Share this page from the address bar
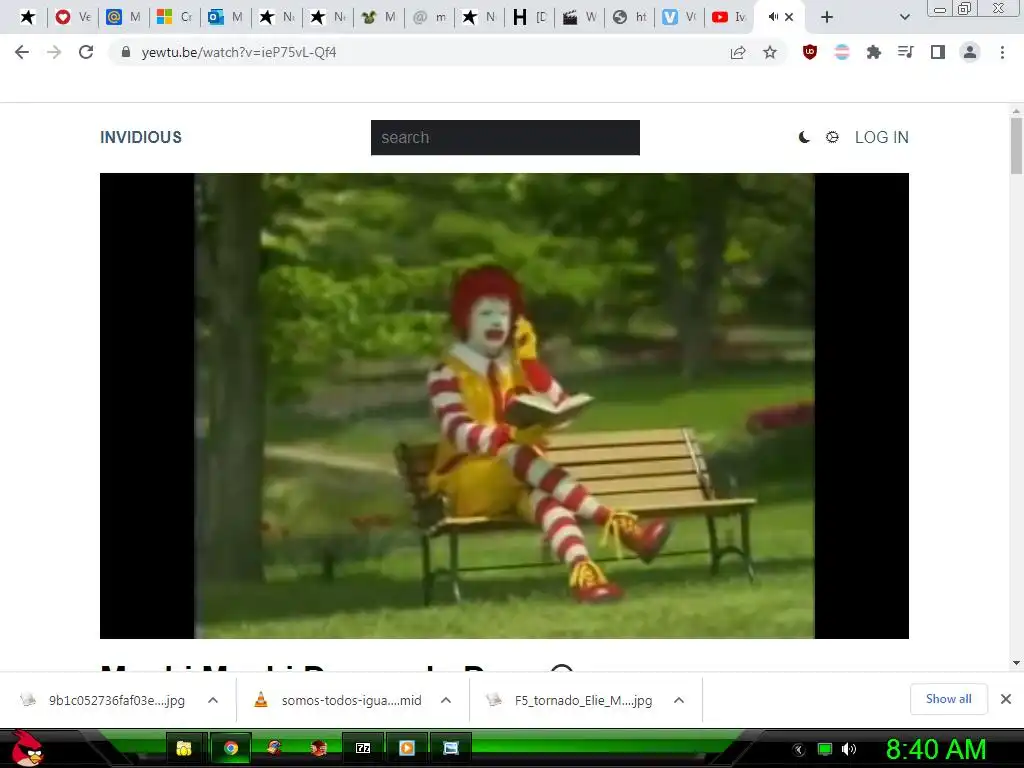This screenshot has height=768, width=1024. 738,52
